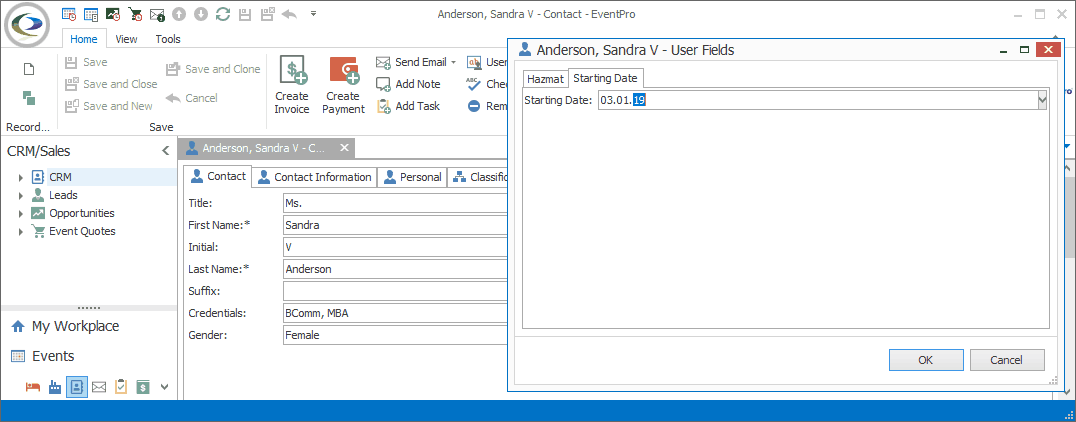Expand the Opportunities tree node arrow
This screenshot has width=1076, height=422.
click(x=21, y=213)
